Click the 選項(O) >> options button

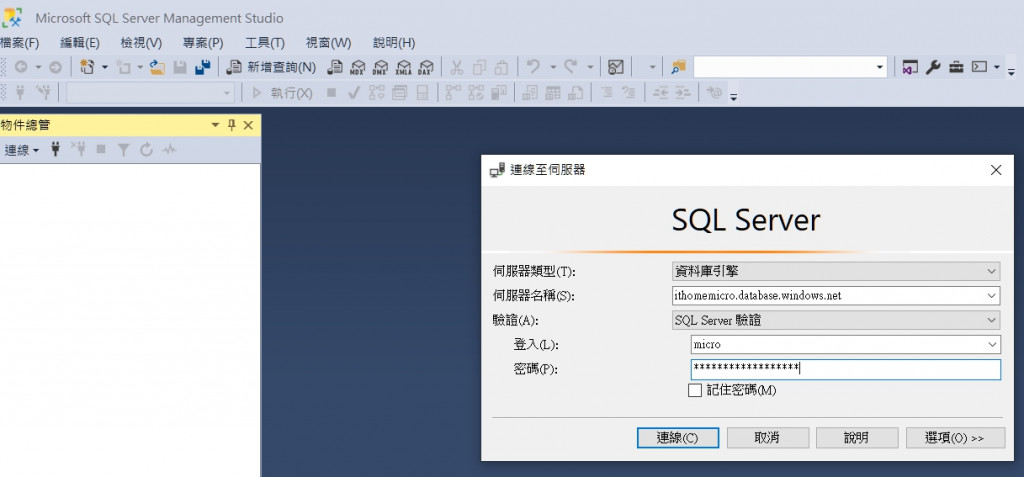[x=955, y=438]
